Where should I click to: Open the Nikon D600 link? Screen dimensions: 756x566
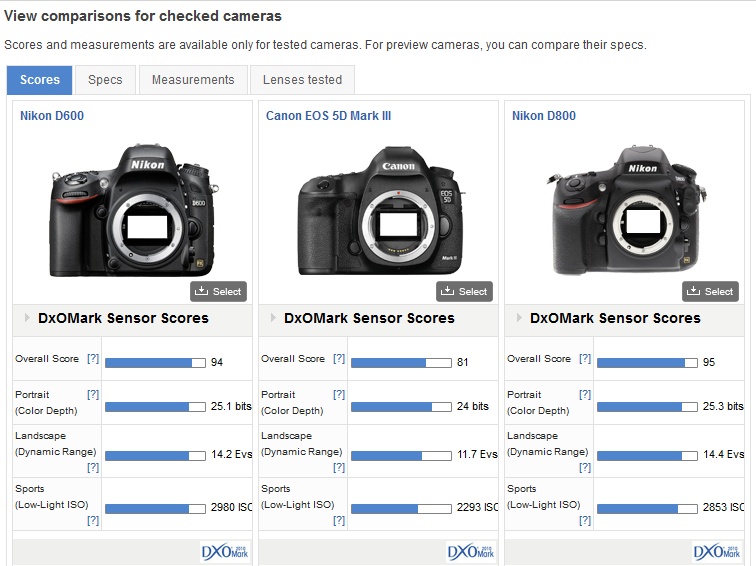click(52, 116)
